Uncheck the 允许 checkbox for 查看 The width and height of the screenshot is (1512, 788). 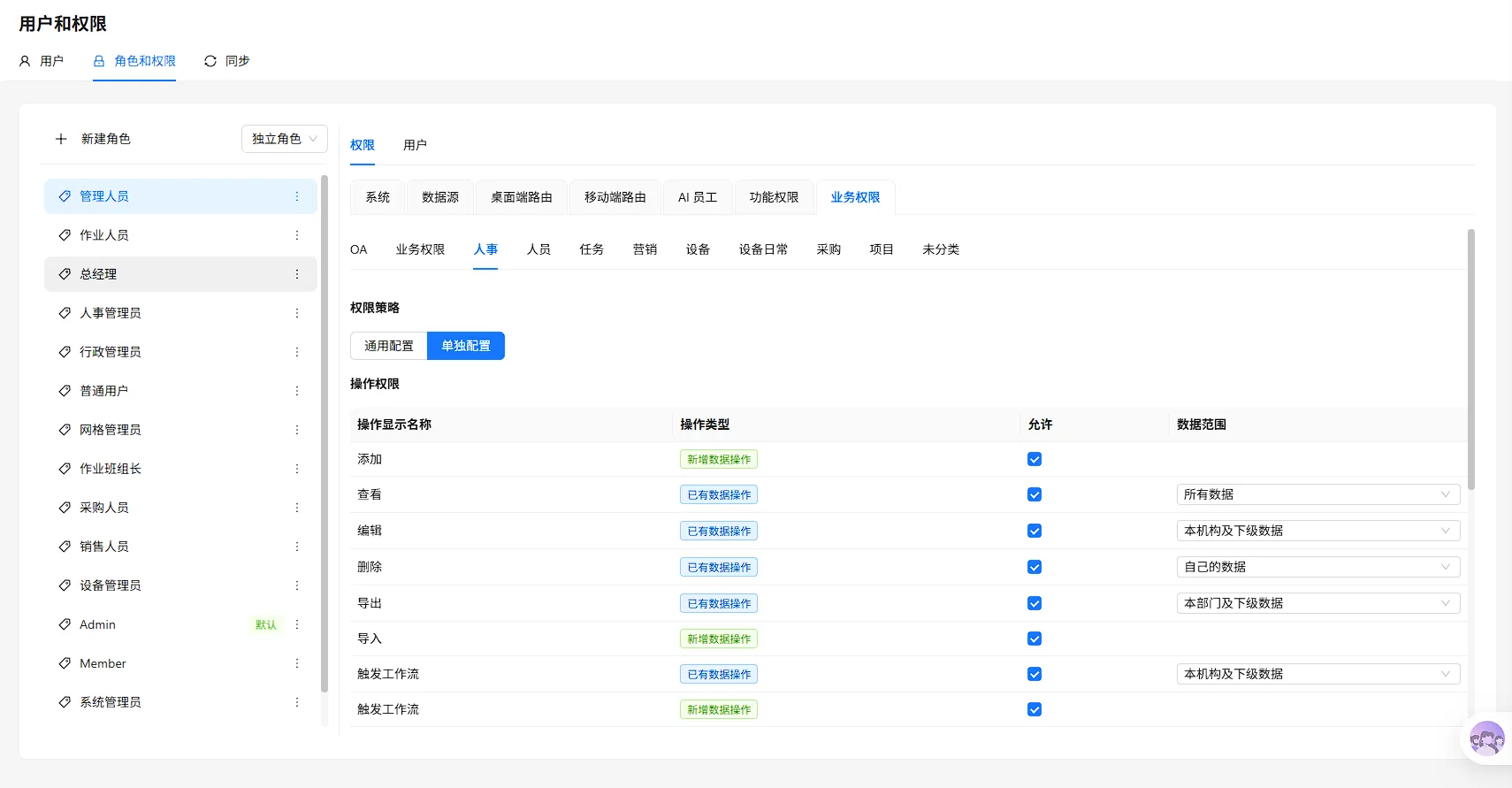coord(1035,494)
